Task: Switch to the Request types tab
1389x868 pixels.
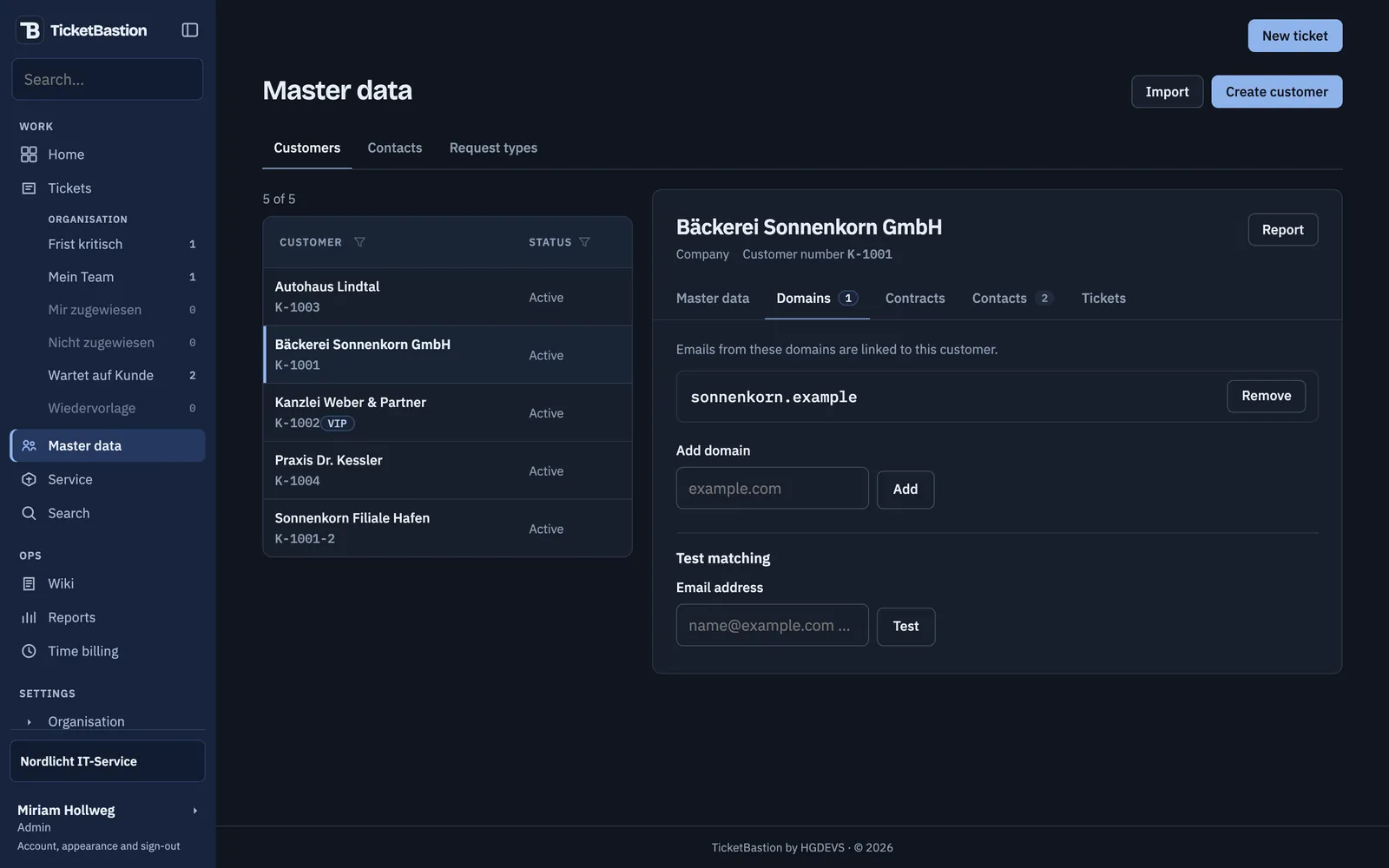Action: [x=493, y=148]
